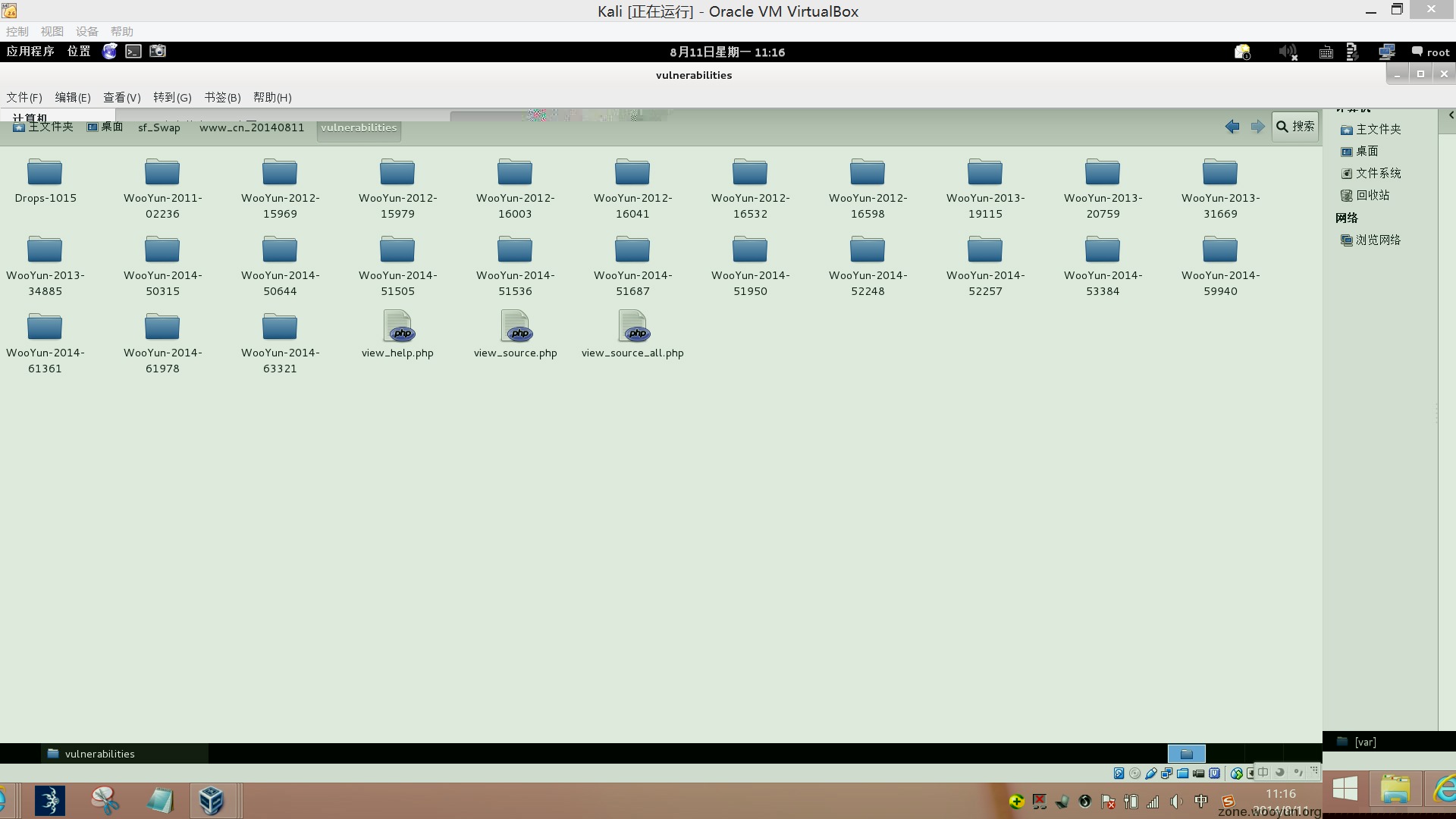Click the back navigation arrow
1456x819 pixels.
tap(1232, 127)
